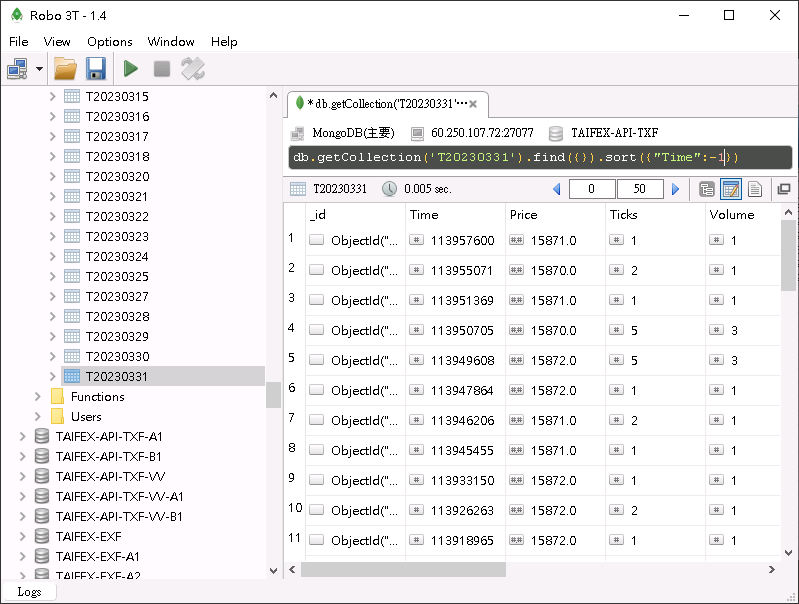
Task: Click the Stop execution icon
Action: tap(162, 69)
